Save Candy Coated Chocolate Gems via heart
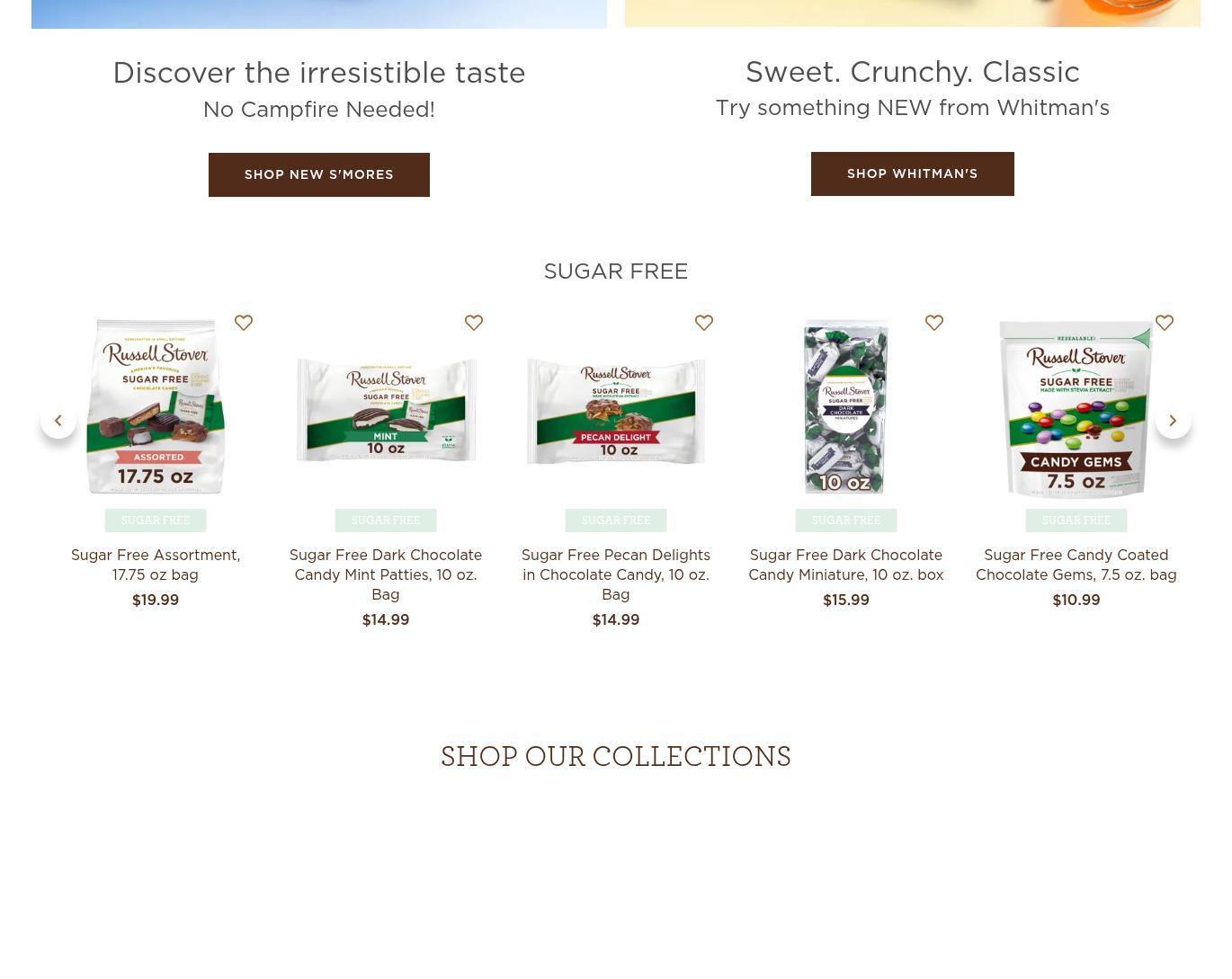The width and height of the screenshot is (1232, 979). [x=1165, y=323]
